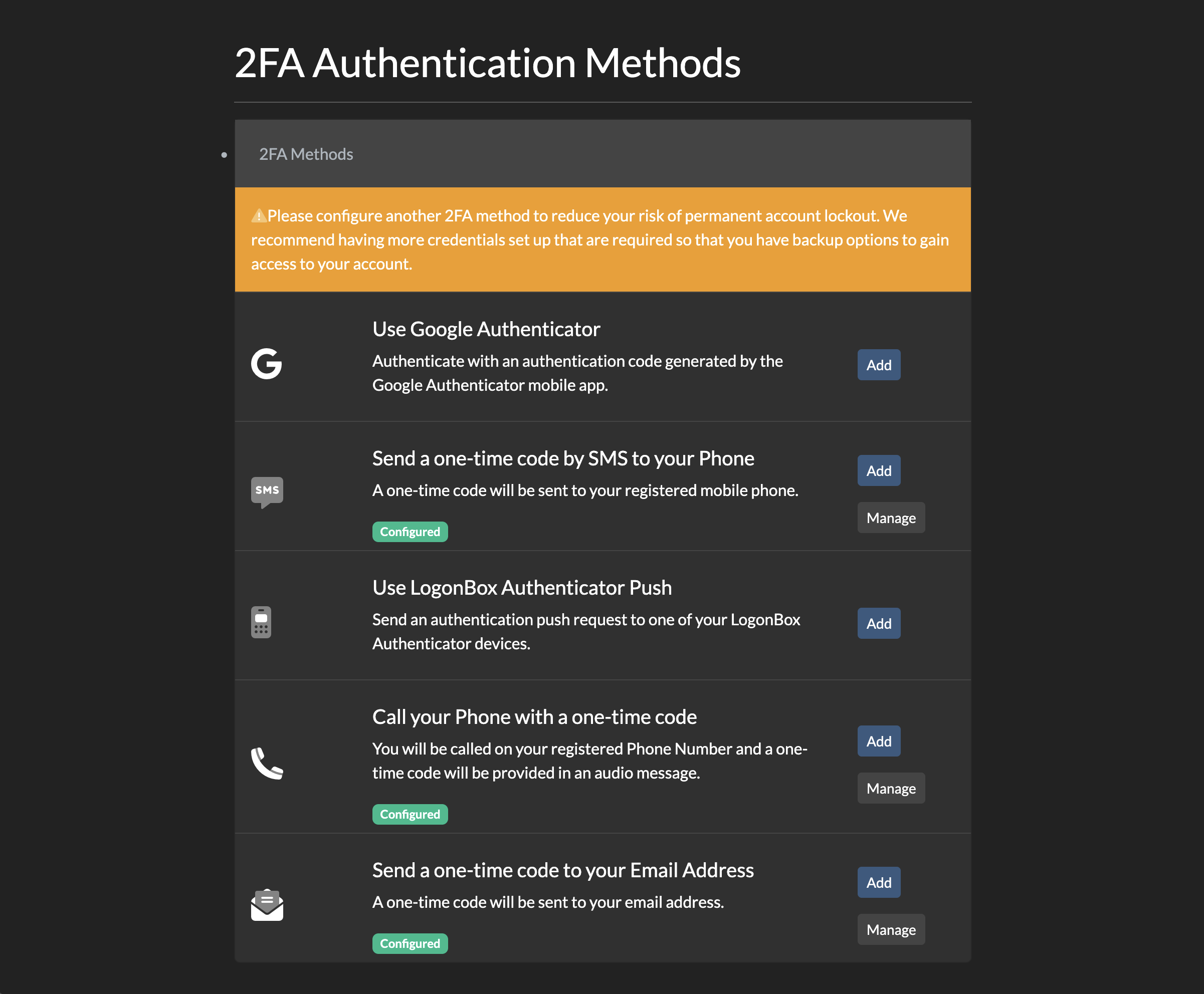1204x994 pixels.
Task: Manage the SMS one-time code method
Action: [891, 518]
